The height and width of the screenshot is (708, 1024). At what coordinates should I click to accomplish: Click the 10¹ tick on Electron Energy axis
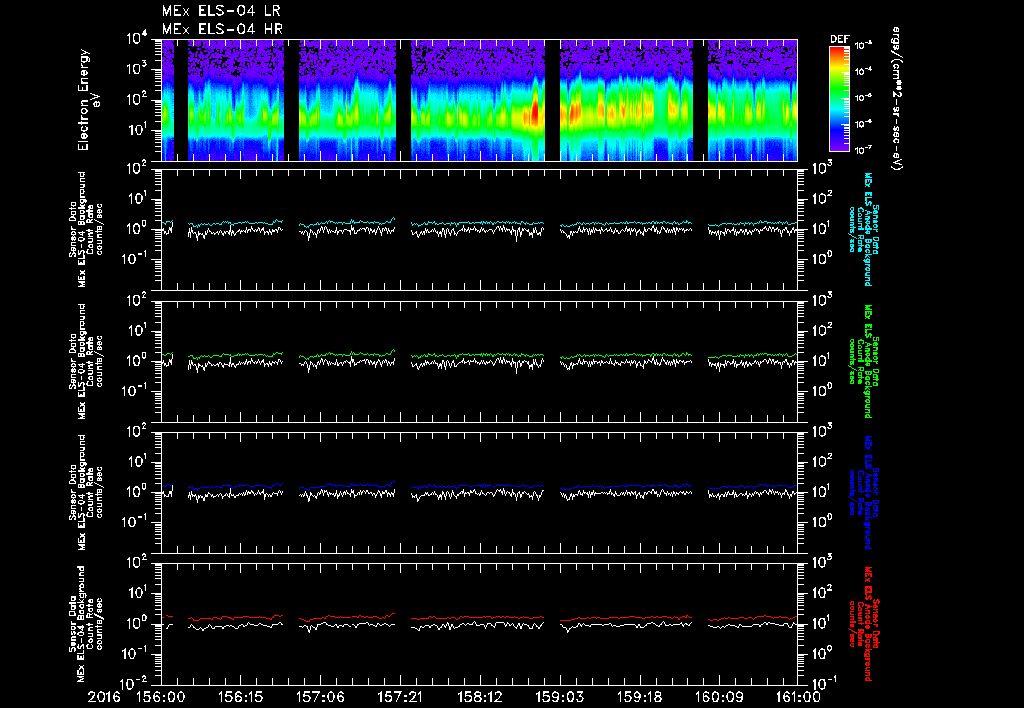click(138, 130)
